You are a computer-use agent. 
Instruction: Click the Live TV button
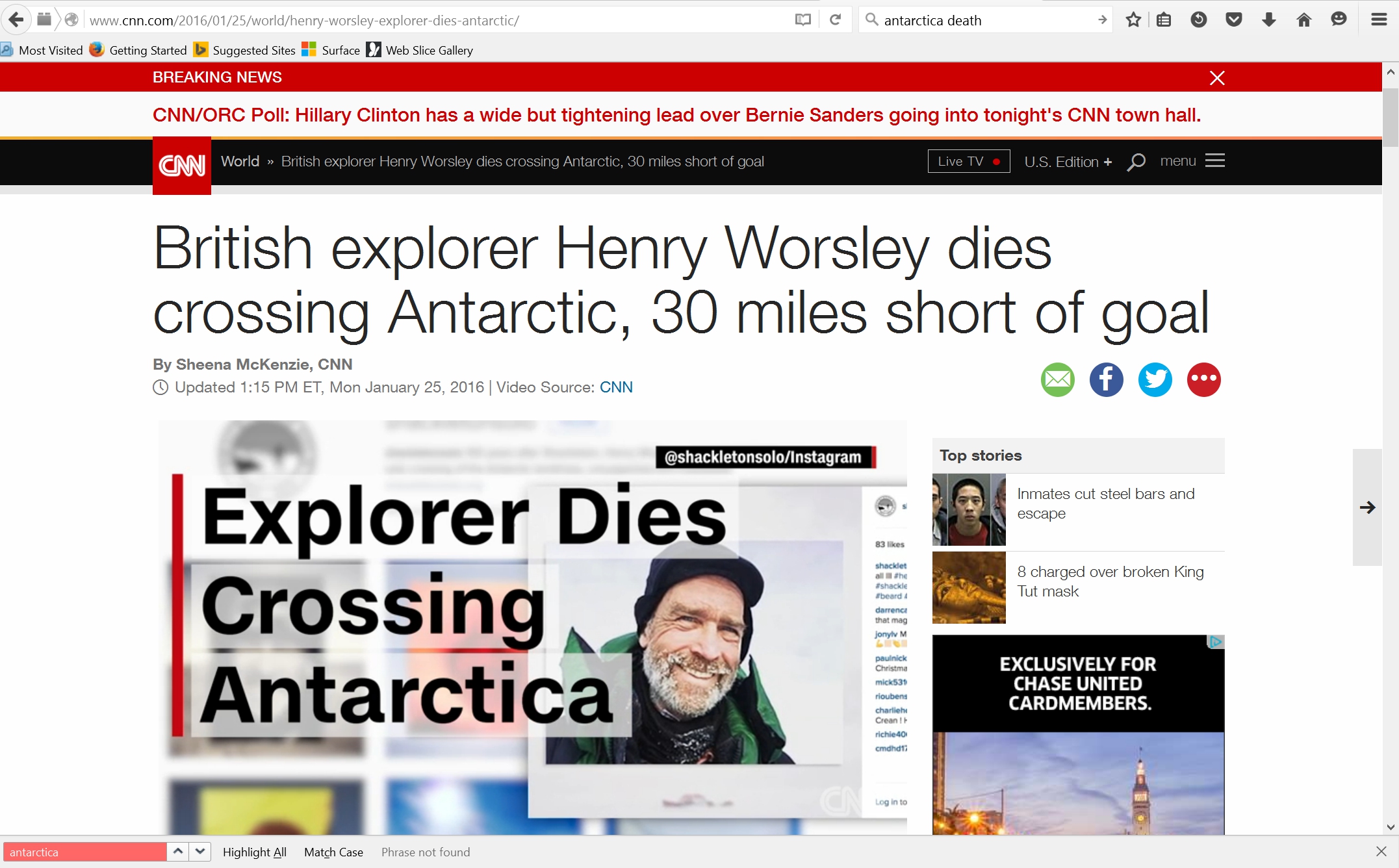(x=969, y=161)
